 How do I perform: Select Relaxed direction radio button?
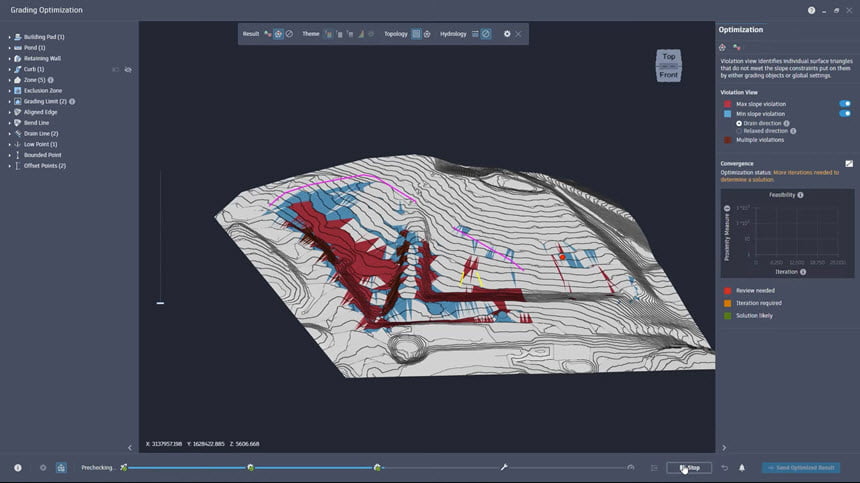tap(739, 131)
